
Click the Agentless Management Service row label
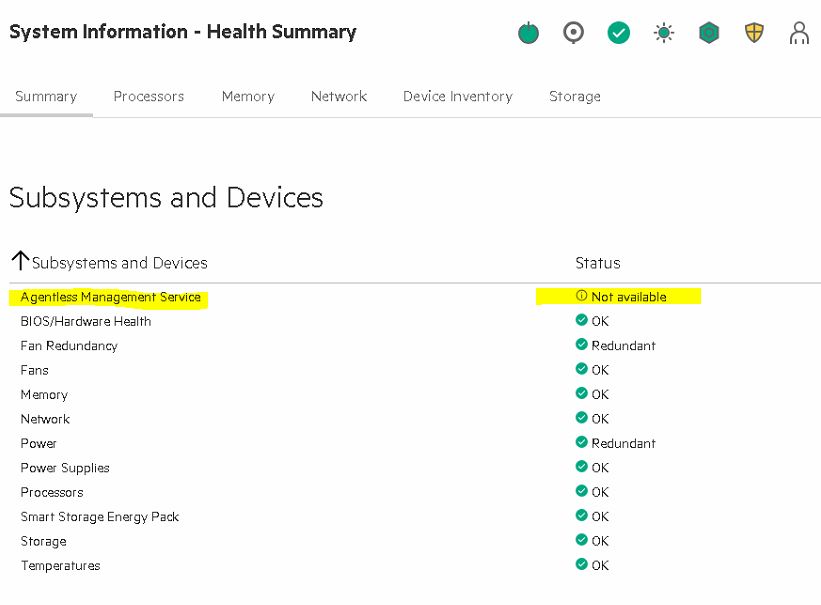(110, 297)
